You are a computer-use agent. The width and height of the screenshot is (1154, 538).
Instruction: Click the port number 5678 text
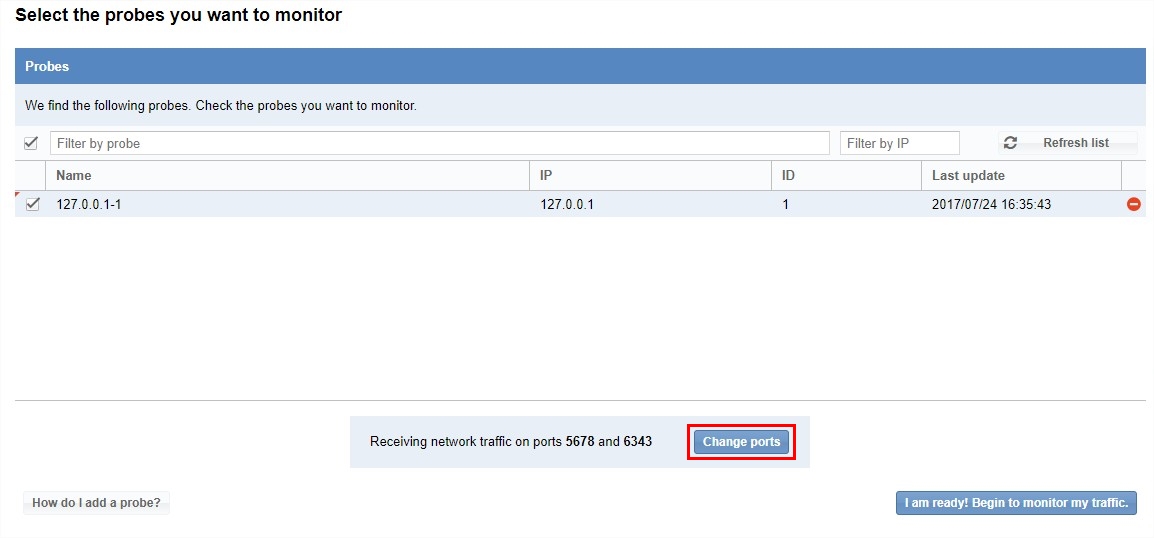pyautogui.click(x=580, y=441)
